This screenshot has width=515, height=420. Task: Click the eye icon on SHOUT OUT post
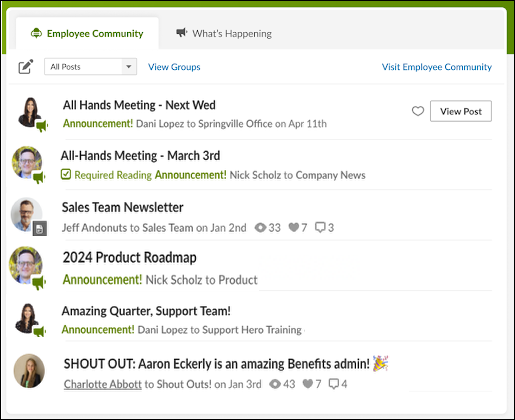275,384
